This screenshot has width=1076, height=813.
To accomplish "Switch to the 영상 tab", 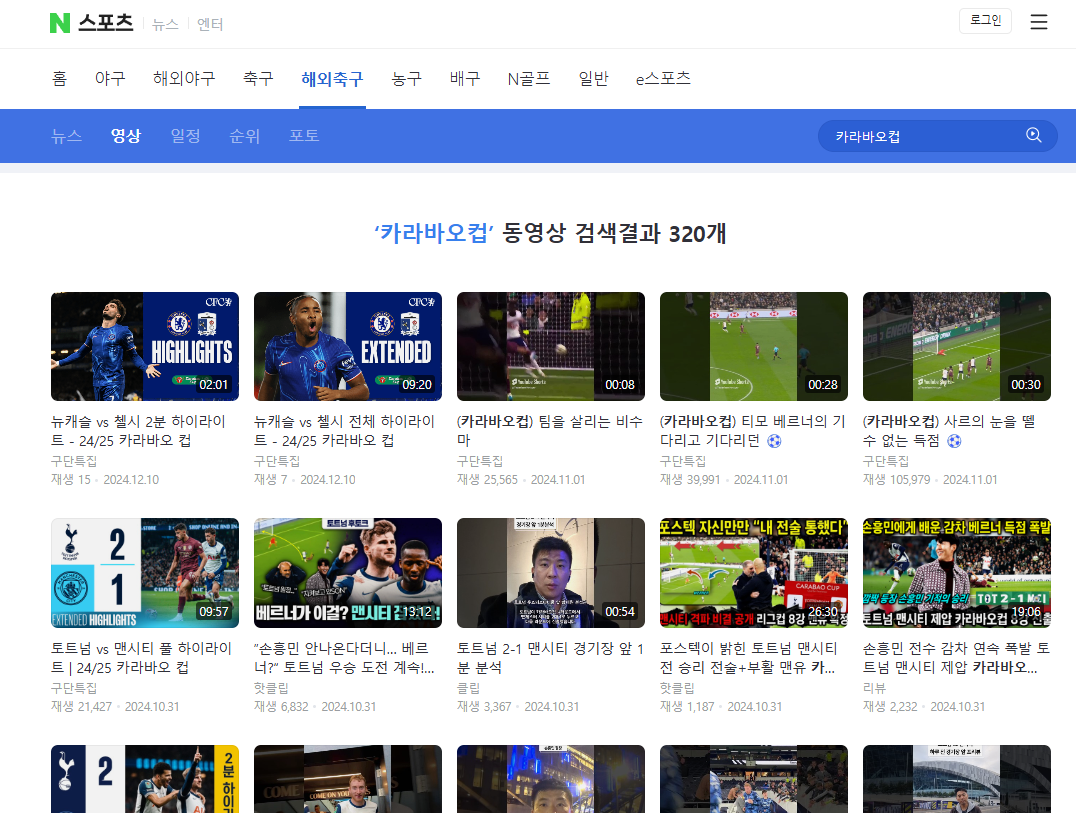I will tap(126, 136).
